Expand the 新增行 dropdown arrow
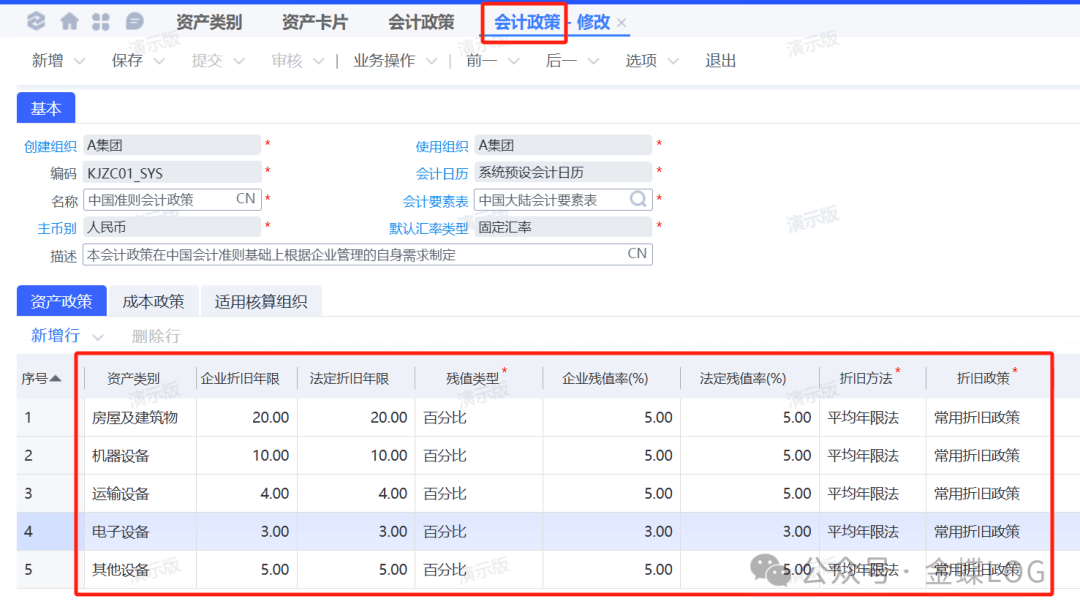This screenshot has width=1080, height=615. pyautogui.click(x=98, y=336)
